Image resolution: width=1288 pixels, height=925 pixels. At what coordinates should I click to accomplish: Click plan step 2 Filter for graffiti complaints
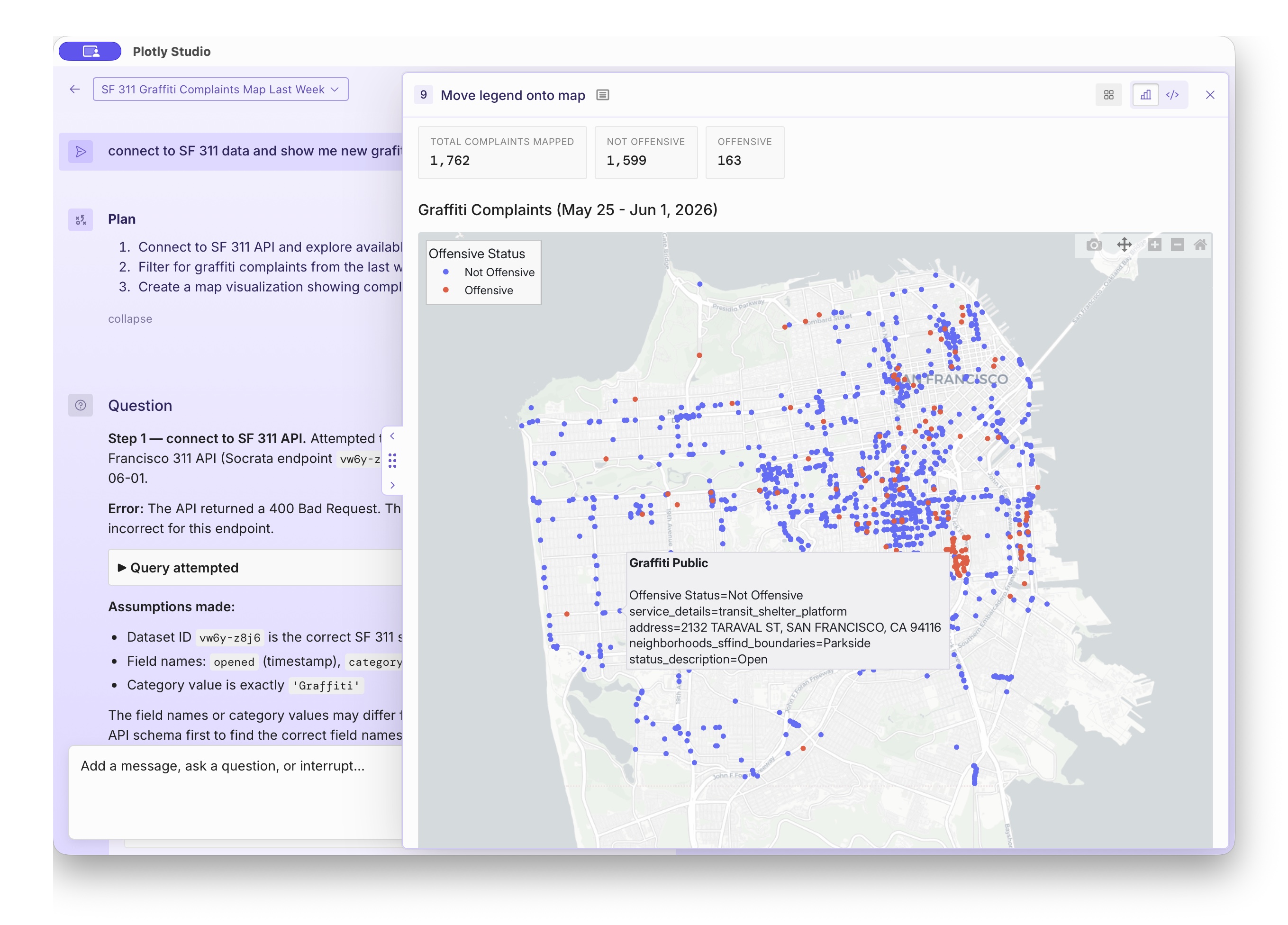[270, 267]
